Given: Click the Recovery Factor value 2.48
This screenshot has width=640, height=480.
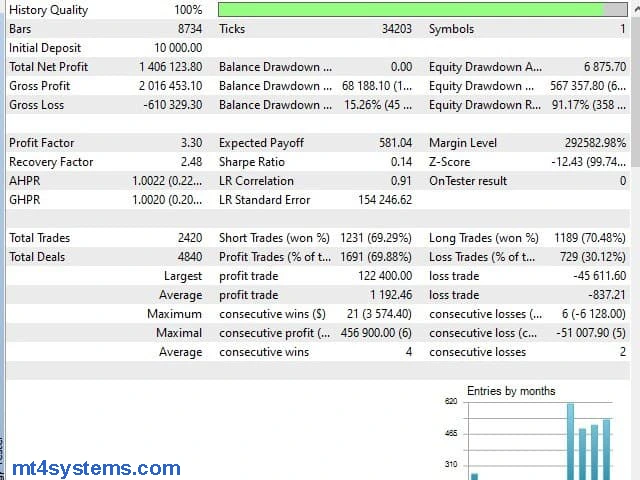Looking at the screenshot, I should (189, 162).
